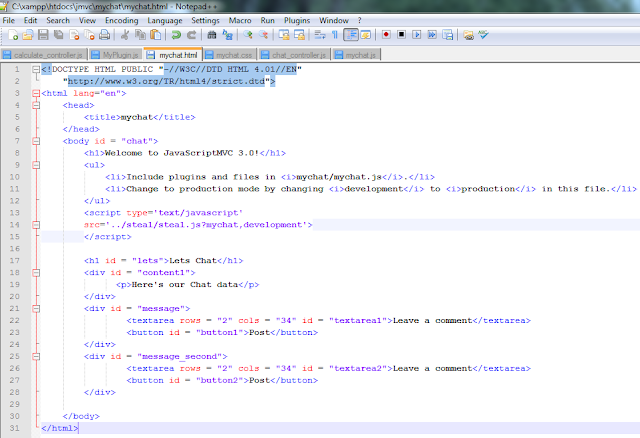Print the document with the printer icon
640x438 pixels.
click(x=104, y=35)
